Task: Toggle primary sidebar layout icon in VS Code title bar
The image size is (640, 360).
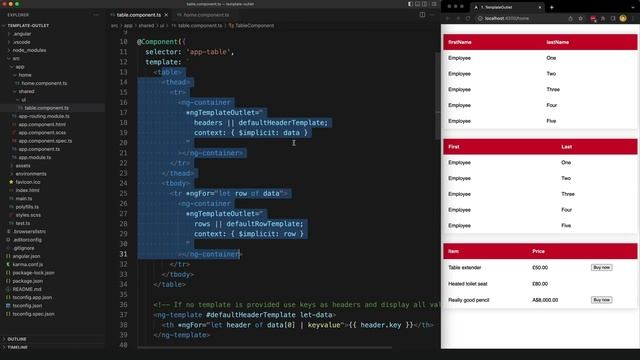Action: (x=410, y=4)
